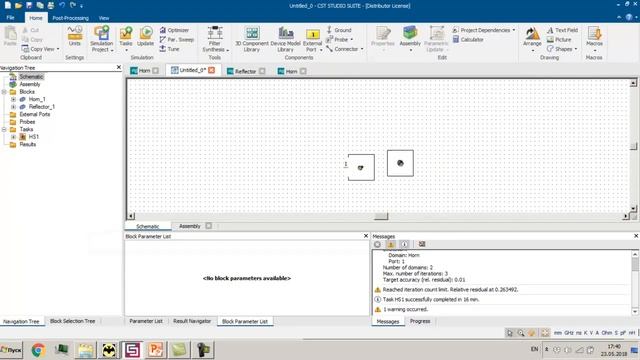The height and width of the screenshot is (360, 640).
Task: Open Filter Synthesis dropdown arrow
Action: click(x=227, y=50)
